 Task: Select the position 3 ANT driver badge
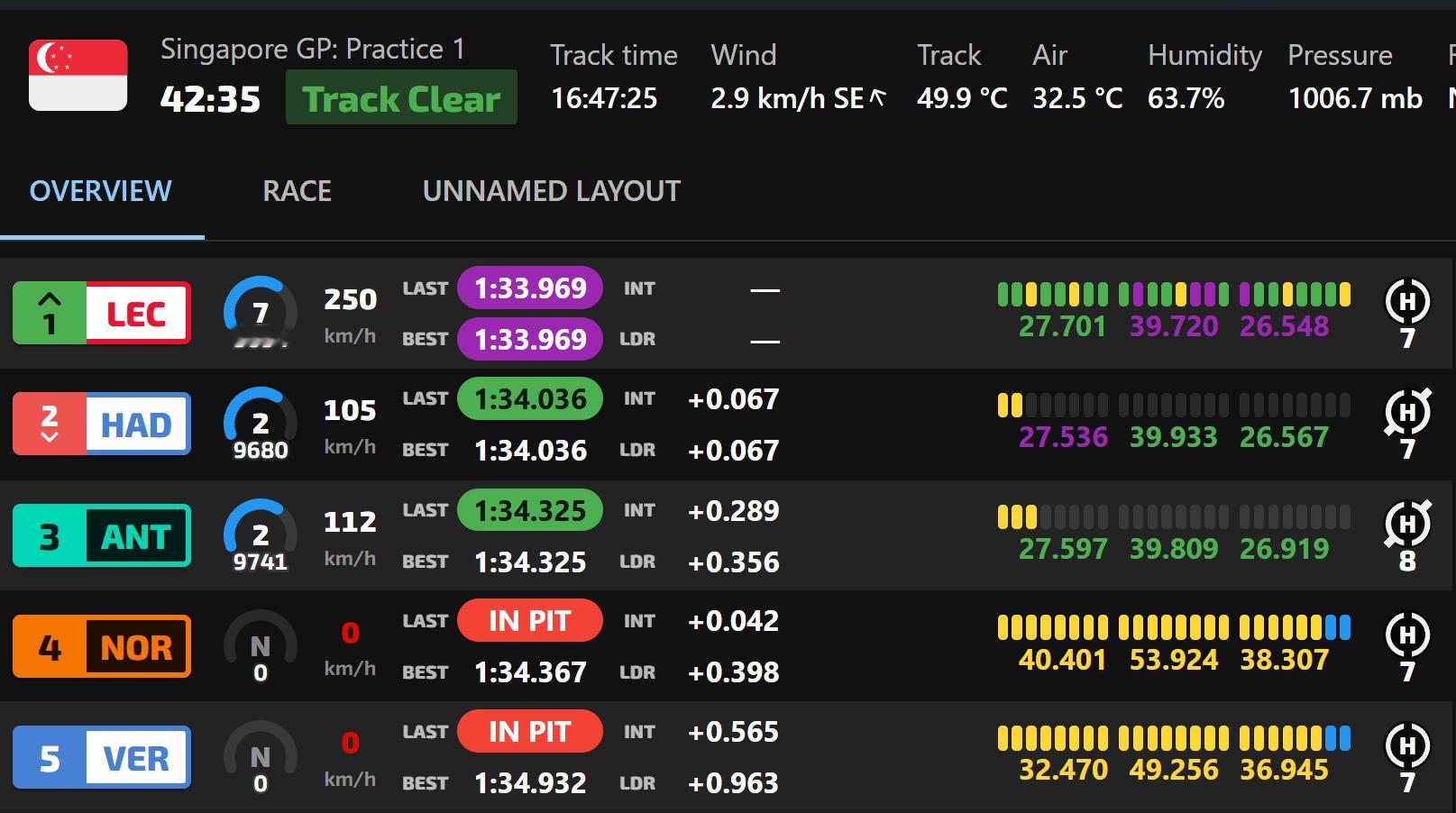(102, 535)
